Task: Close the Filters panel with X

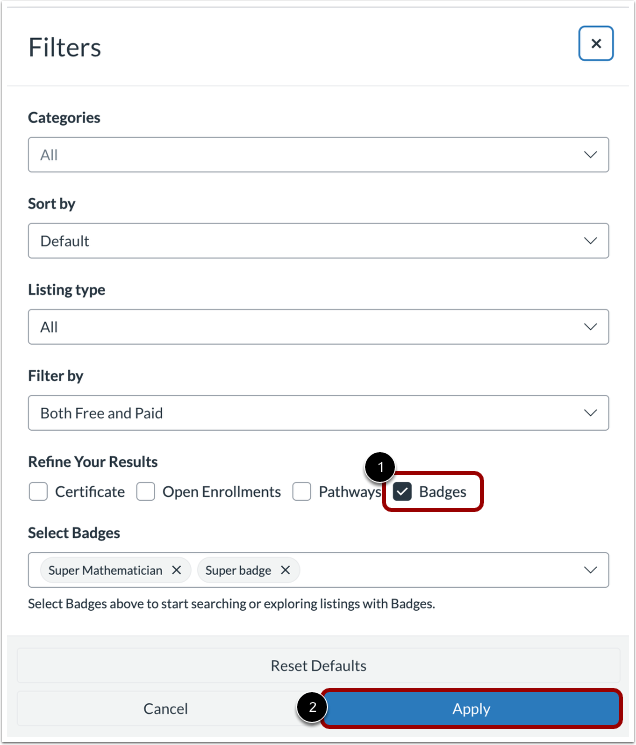Action: [x=596, y=44]
